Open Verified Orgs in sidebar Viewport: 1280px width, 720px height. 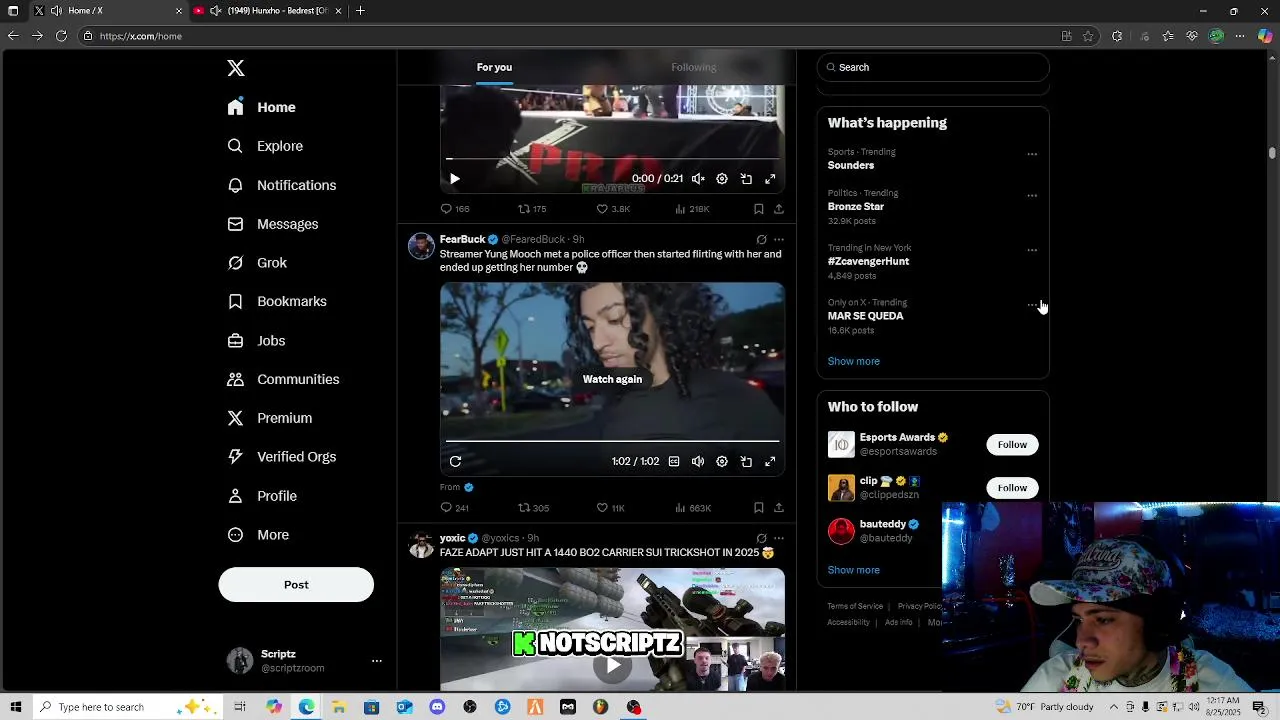coord(281,457)
